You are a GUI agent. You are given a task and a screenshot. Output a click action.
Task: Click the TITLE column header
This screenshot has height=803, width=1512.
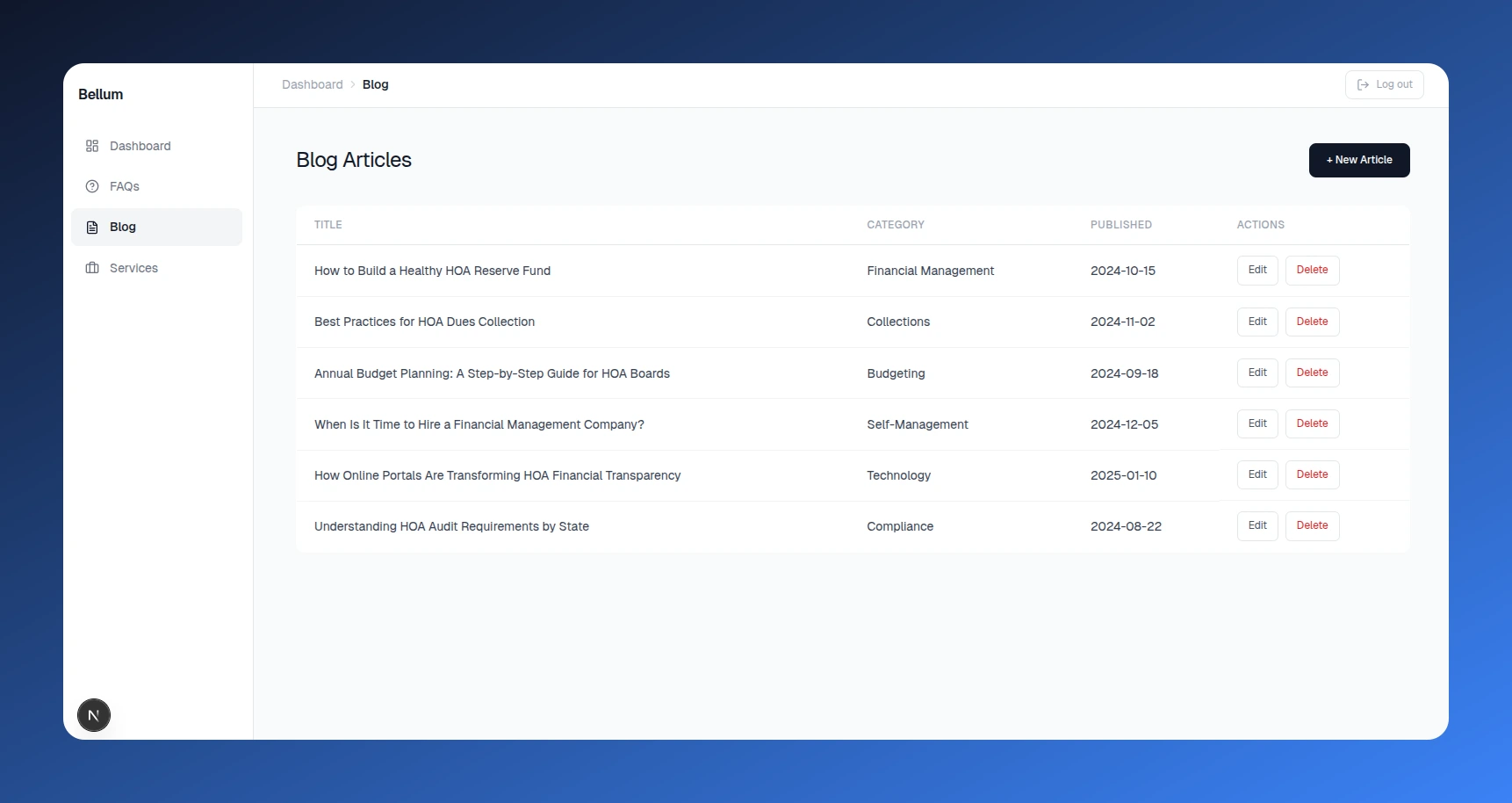[328, 225]
